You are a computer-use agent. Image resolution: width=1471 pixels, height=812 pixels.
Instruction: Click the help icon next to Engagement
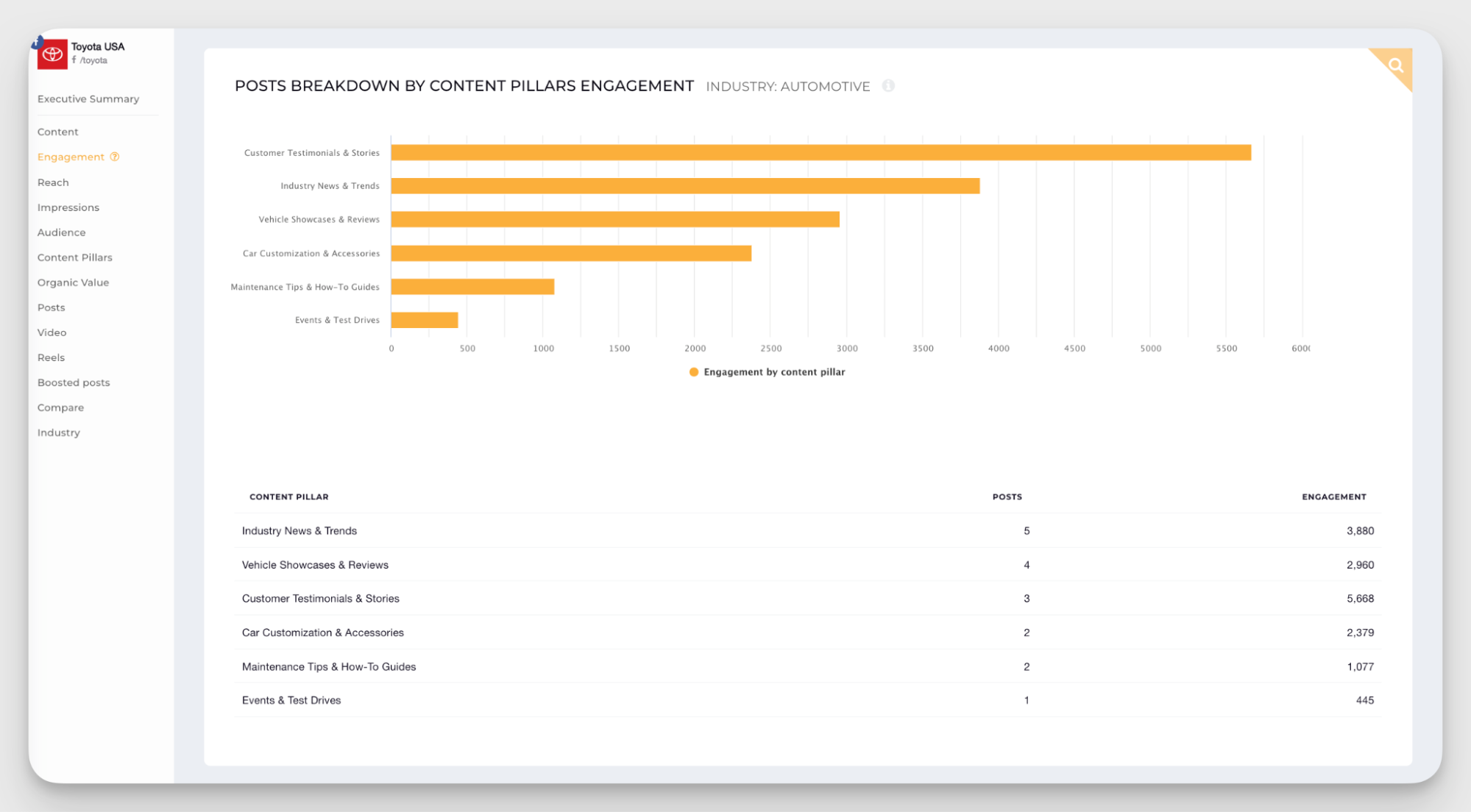(115, 157)
